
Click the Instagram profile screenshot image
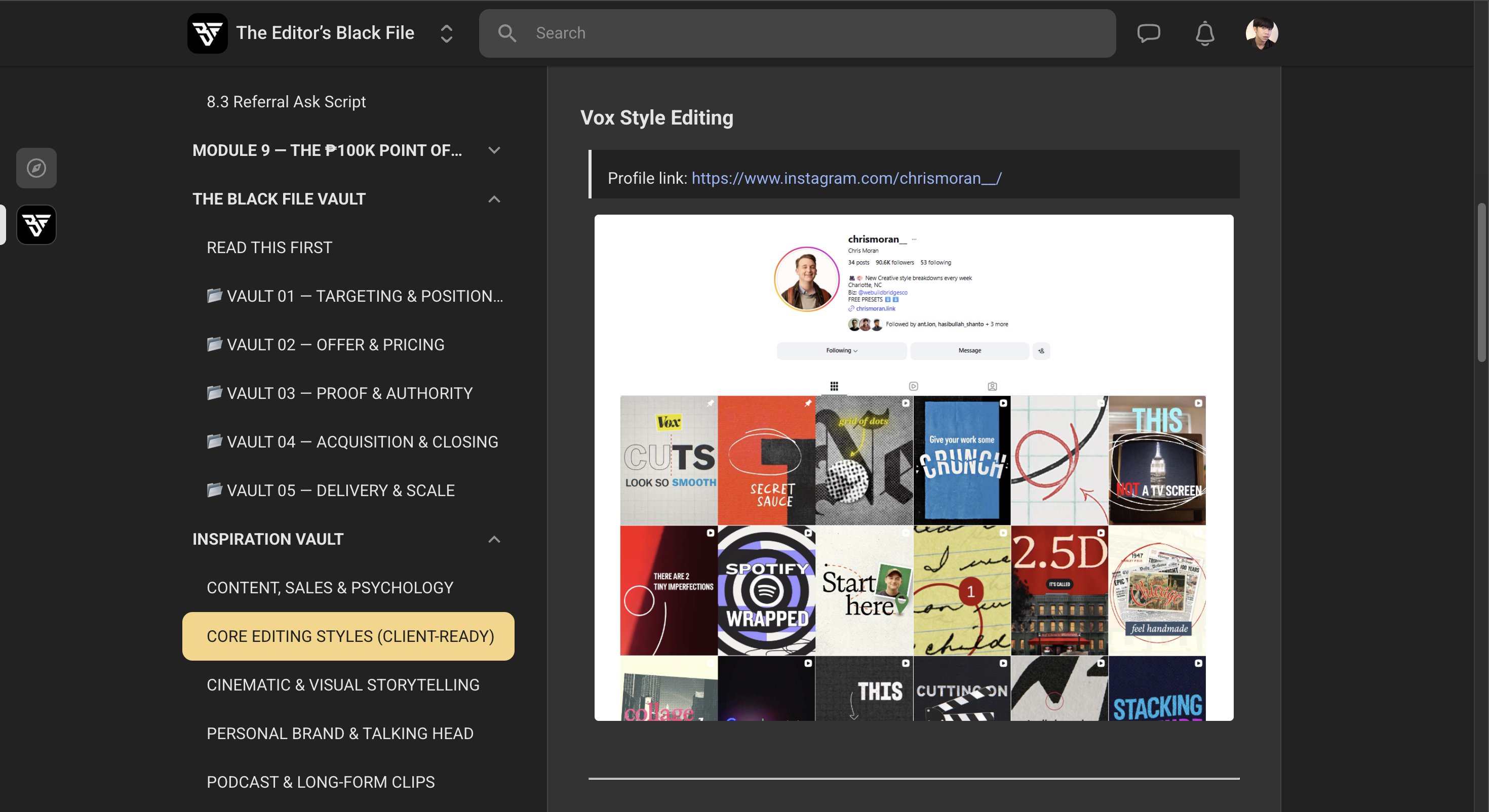coord(914,468)
